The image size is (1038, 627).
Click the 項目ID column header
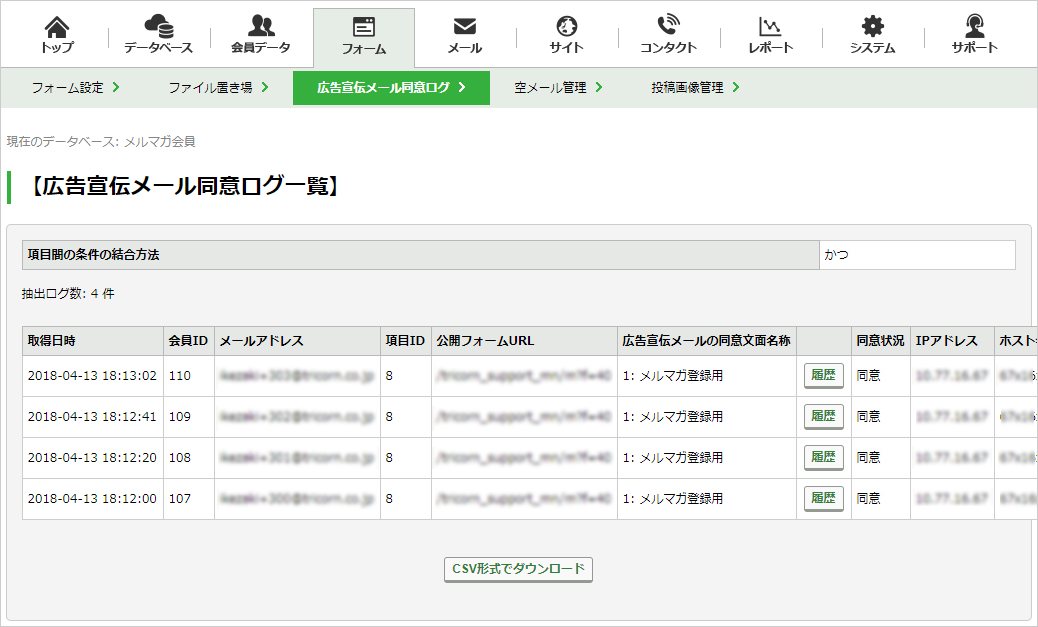406,341
